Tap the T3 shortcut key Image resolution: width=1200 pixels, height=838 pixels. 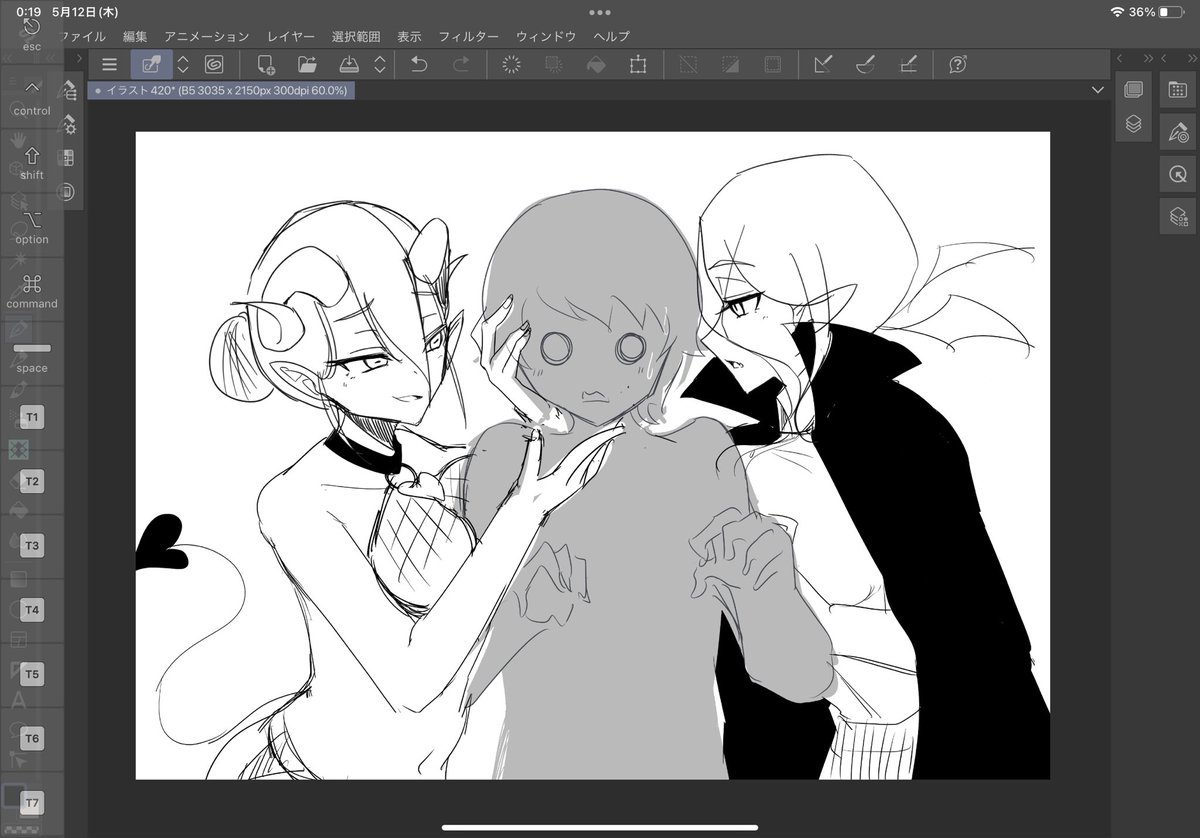[32, 545]
